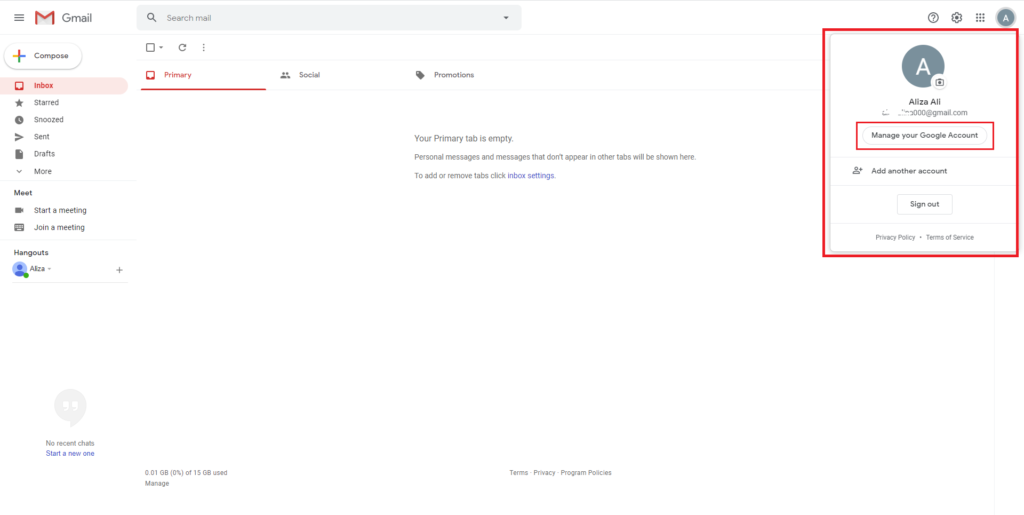Click Manage your Google Account button
1024x515 pixels.
click(924, 135)
